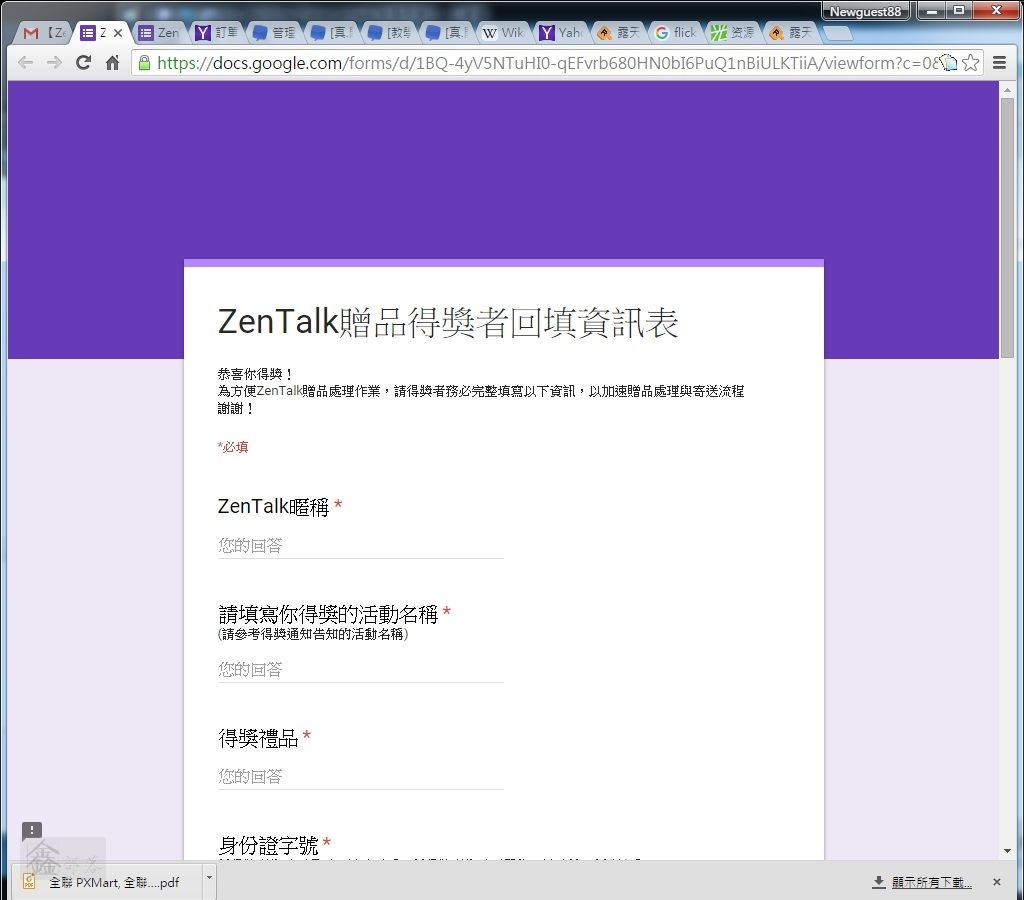Click the 請填寫你得獎的活動名稱 question label

tap(328, 614)
